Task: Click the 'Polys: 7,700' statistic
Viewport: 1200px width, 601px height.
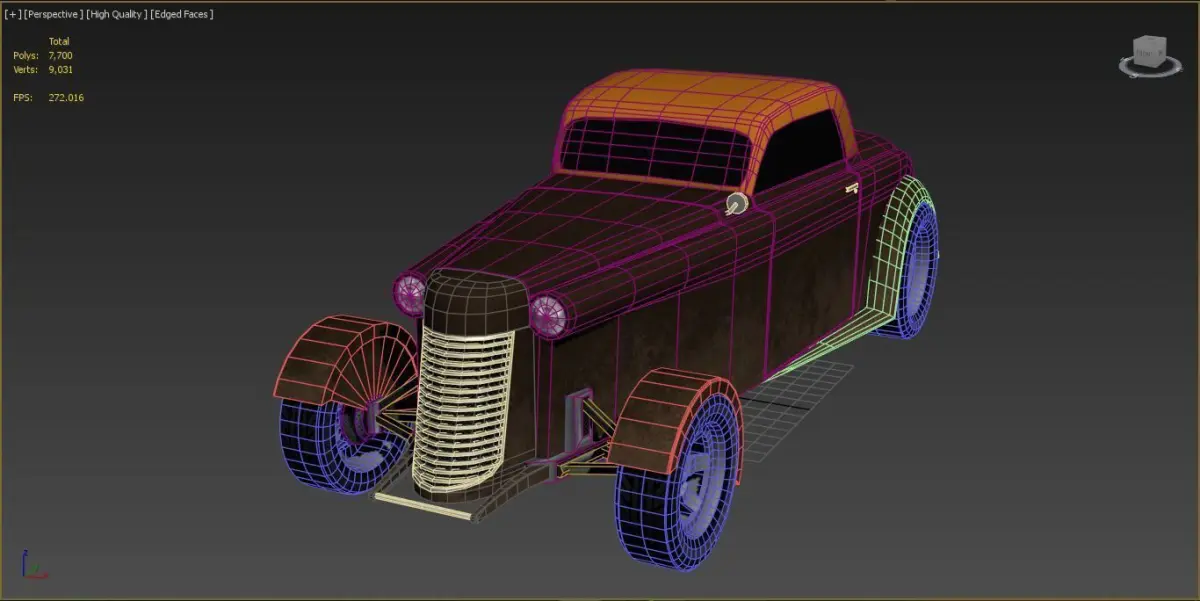Action: pos(43,55)
